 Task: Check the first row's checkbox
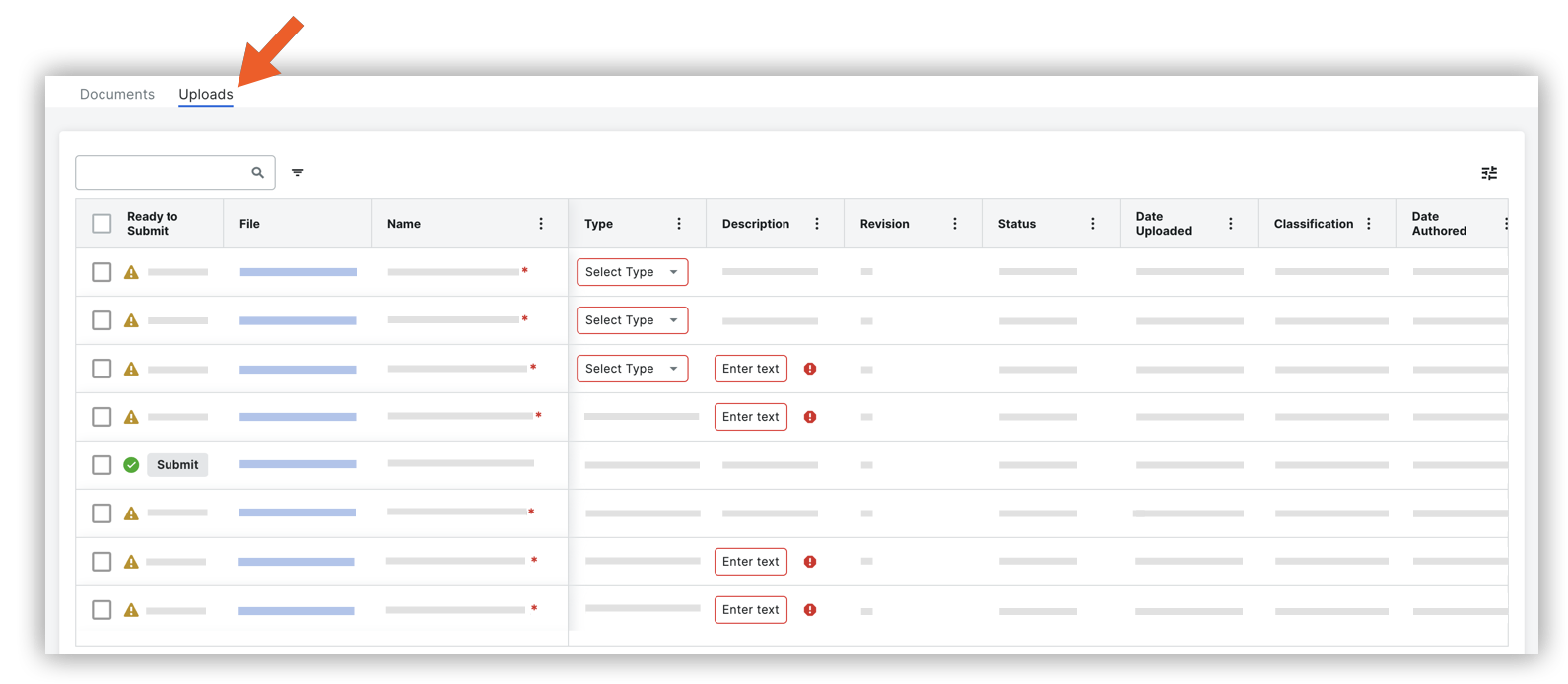102,272
